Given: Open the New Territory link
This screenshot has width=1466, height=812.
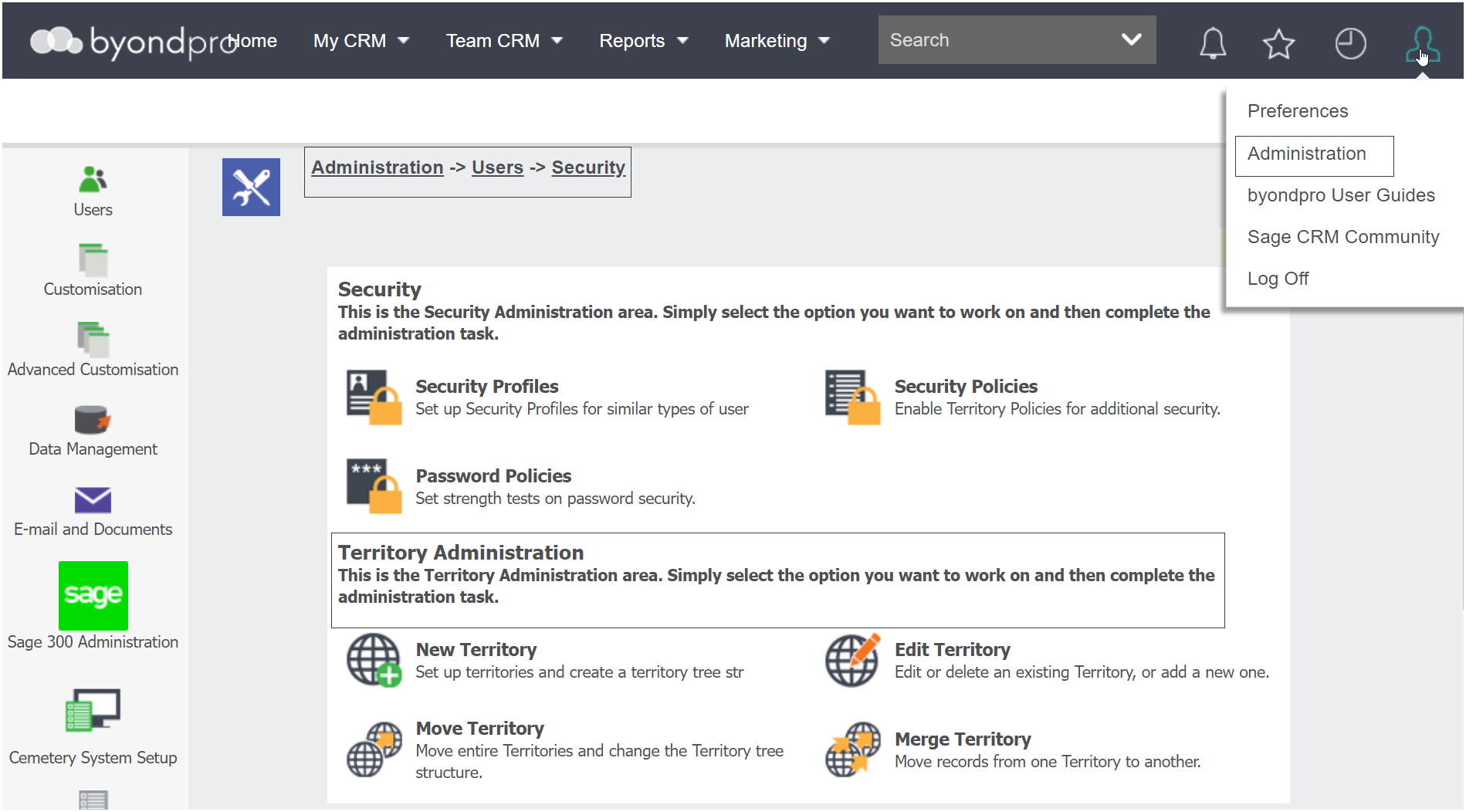Looking at the screenshot, I should (476, 649).
